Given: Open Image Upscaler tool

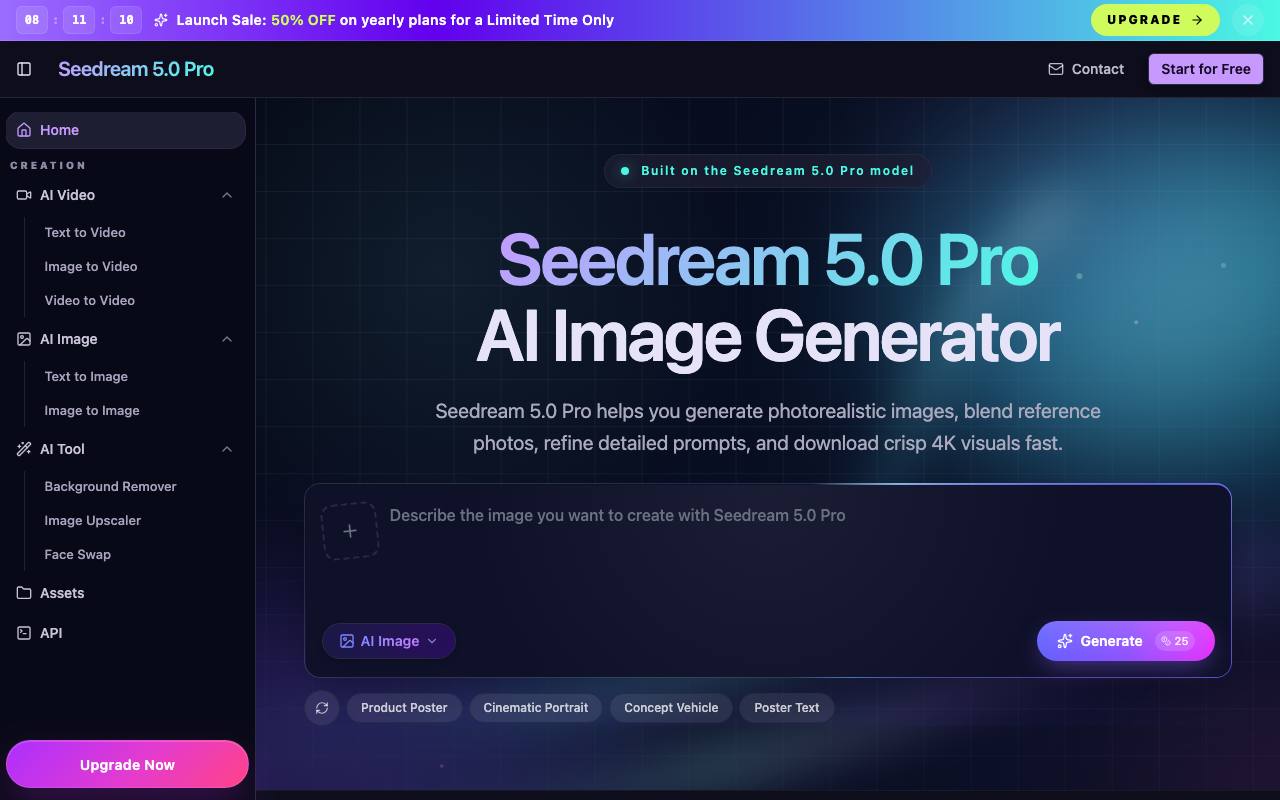Looking at the screenshot, I should (x=93, y=520).
